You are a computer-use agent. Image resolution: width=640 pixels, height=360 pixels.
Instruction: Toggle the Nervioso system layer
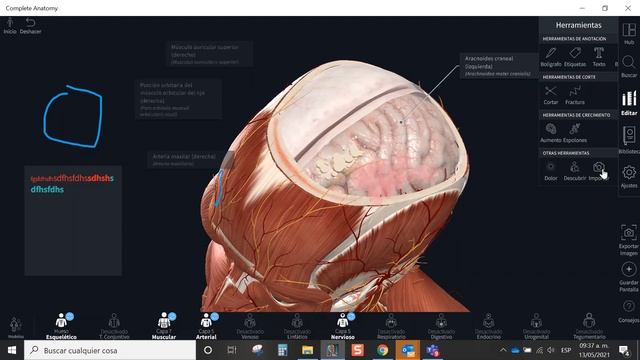pyautogui.click(x=343, y=325)
